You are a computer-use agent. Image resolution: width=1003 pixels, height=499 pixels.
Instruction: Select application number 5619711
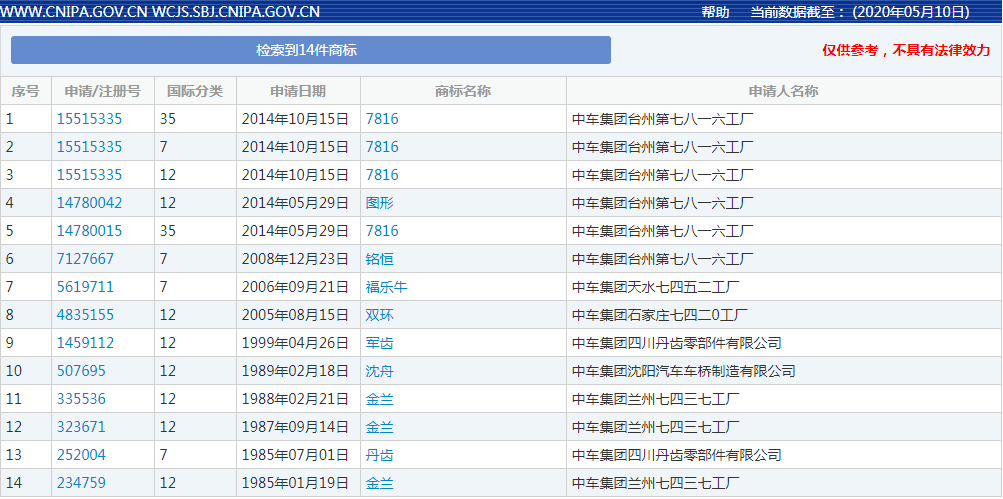[x=85, y=287]
